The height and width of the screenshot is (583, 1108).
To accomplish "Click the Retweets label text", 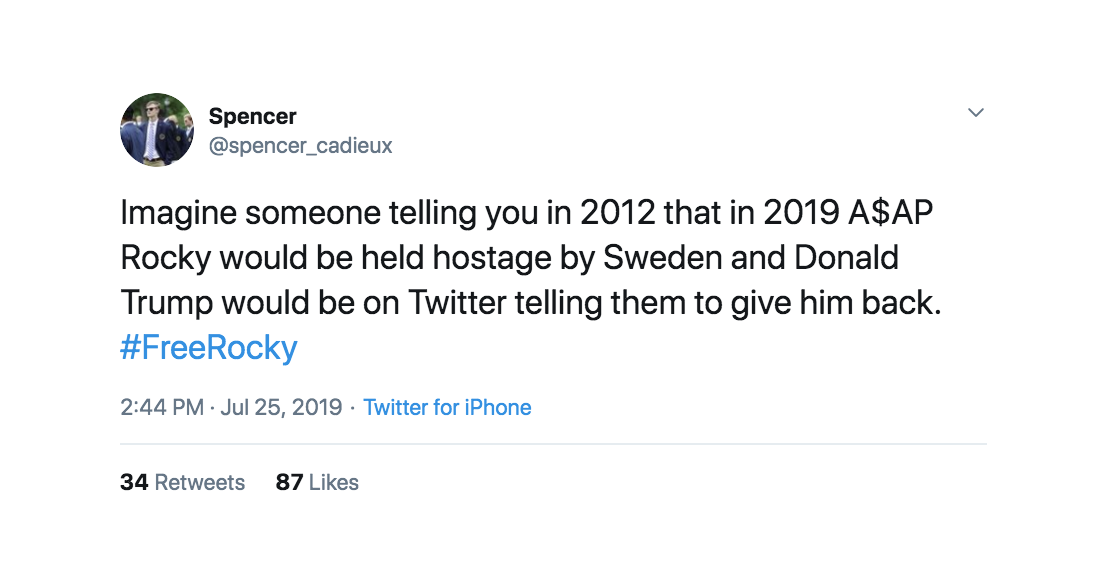I will (199, 482).
